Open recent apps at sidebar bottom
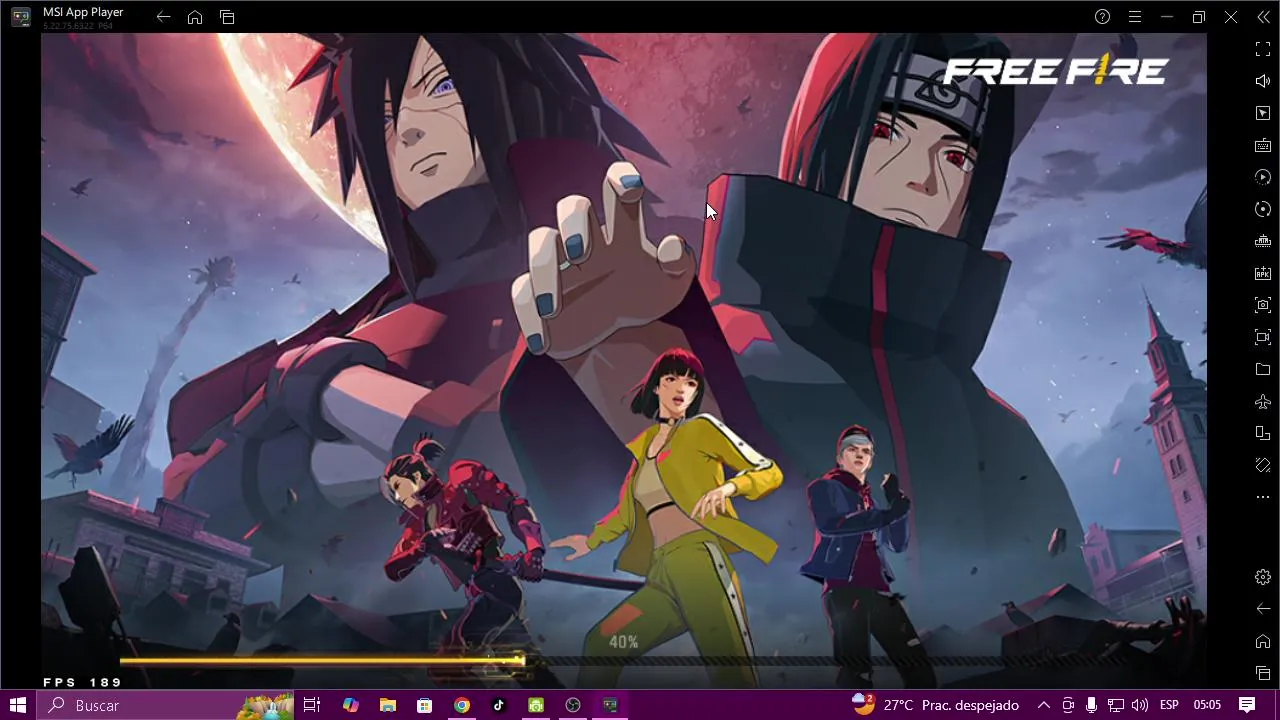This screenshot has width=1280, height=720. pos(1263,673)
